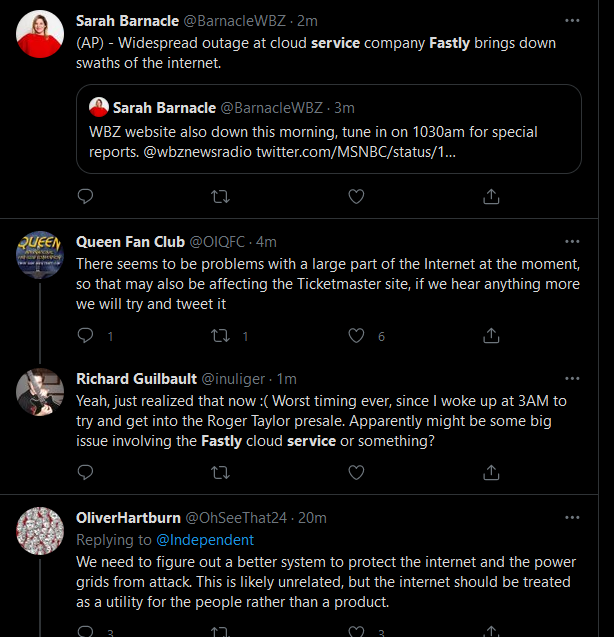This screenshot has height=637, width=614.
Task: Like Richard Guilbault's Roger Taylor presale tweet
Action: [356, 472]
